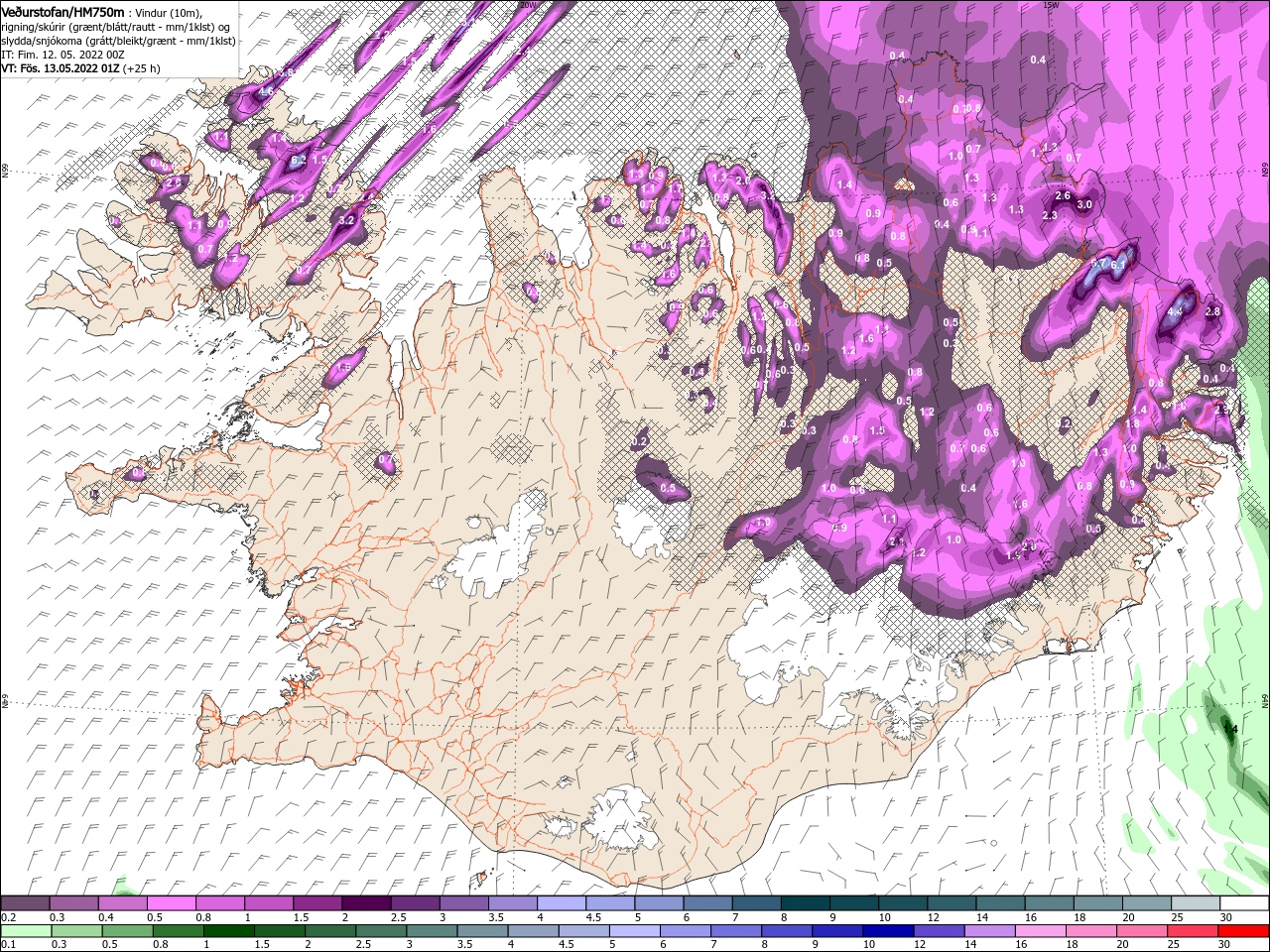Viewport: 1270px width, 952px height.
Task: Click the 4.4 snowfall value on the map
Action: click(x=1176, y=311)
